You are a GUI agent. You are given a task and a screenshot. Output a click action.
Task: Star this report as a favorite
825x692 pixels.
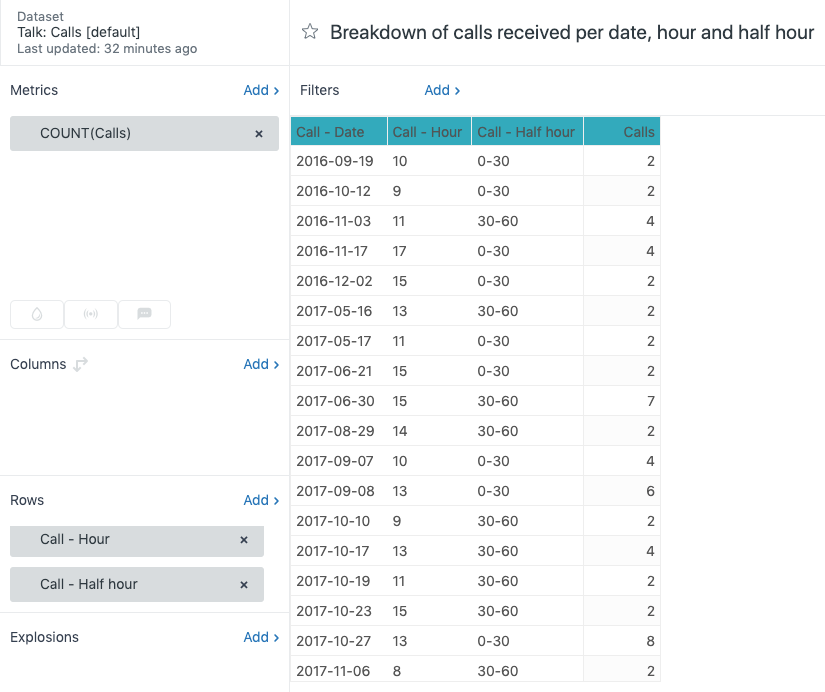pyautogui.click(x=310, y=32)
